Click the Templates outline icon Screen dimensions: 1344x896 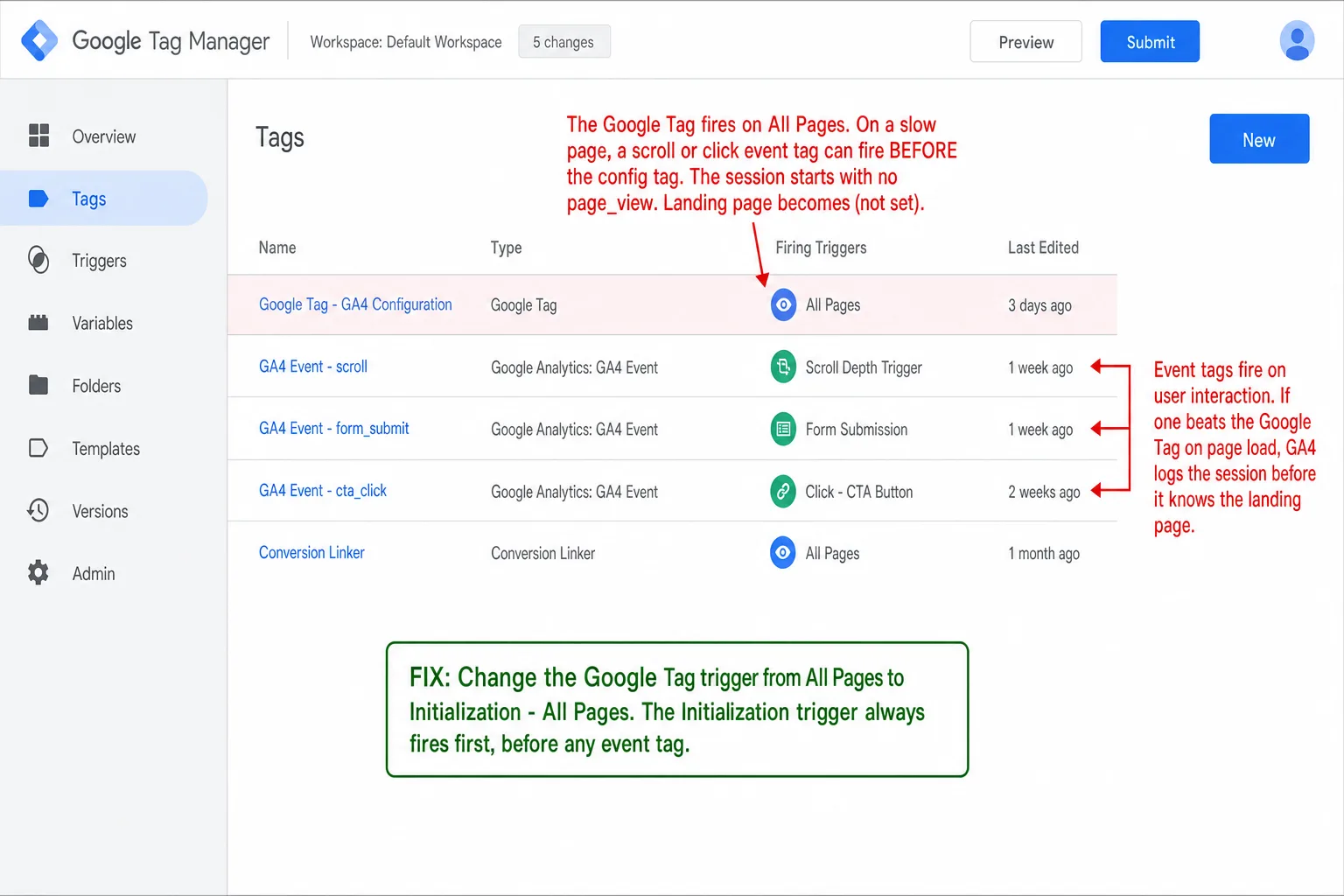(38, 448)
